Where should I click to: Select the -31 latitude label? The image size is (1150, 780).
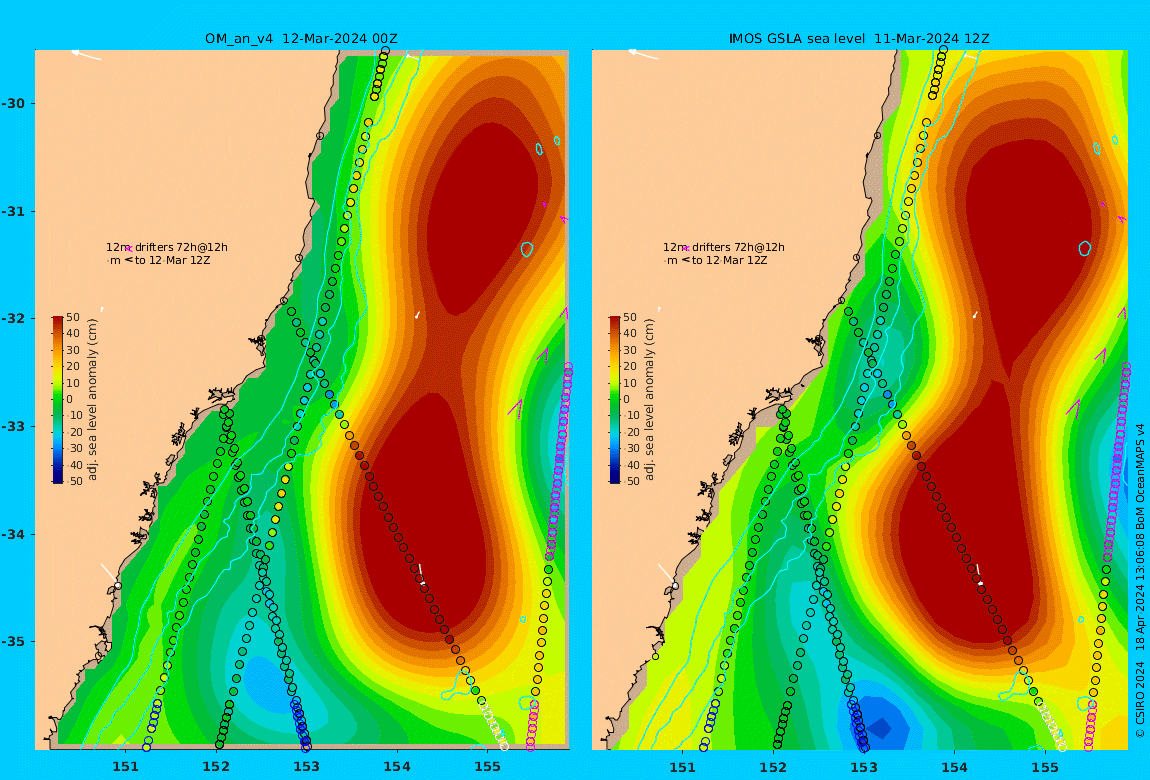click(x=13, y=211)
